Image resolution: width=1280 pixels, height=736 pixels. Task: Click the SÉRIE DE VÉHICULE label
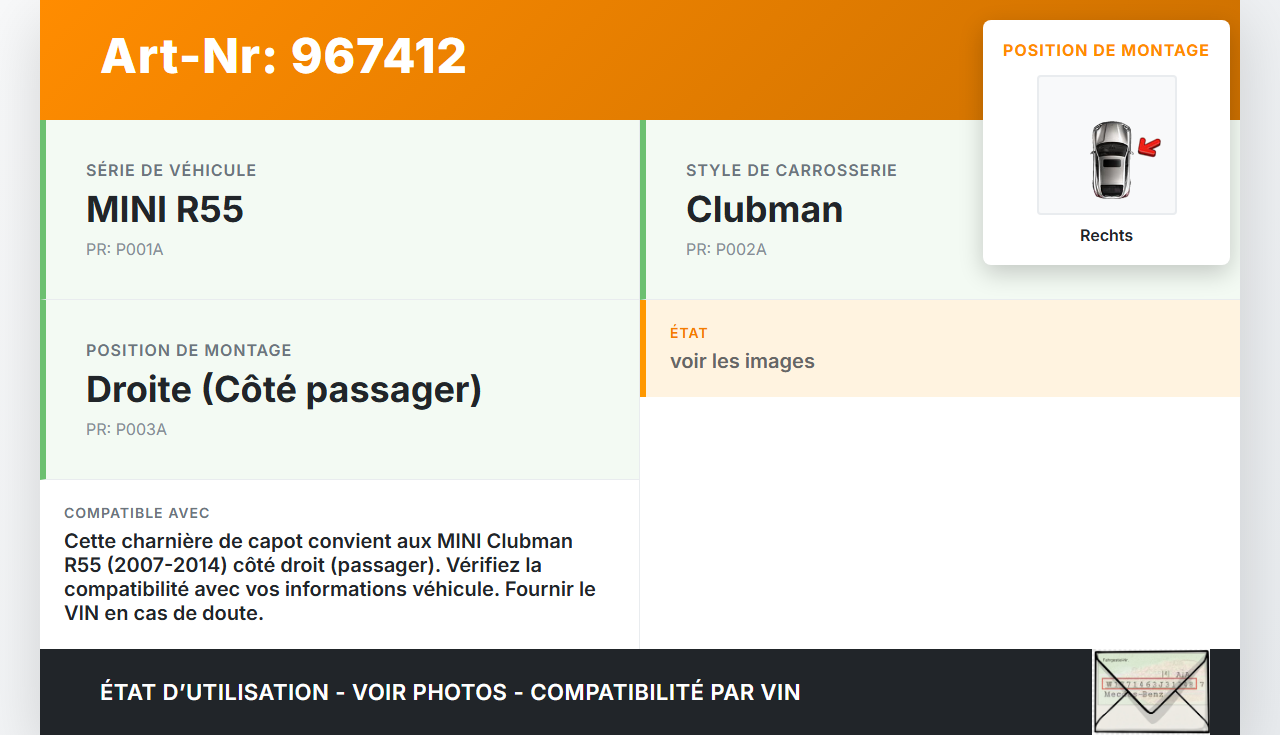[171, 170]
